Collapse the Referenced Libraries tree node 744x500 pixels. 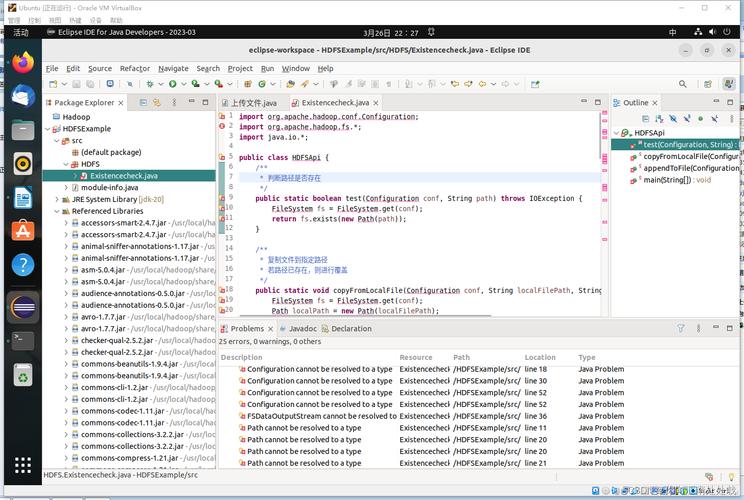click(x=57, y=211)
